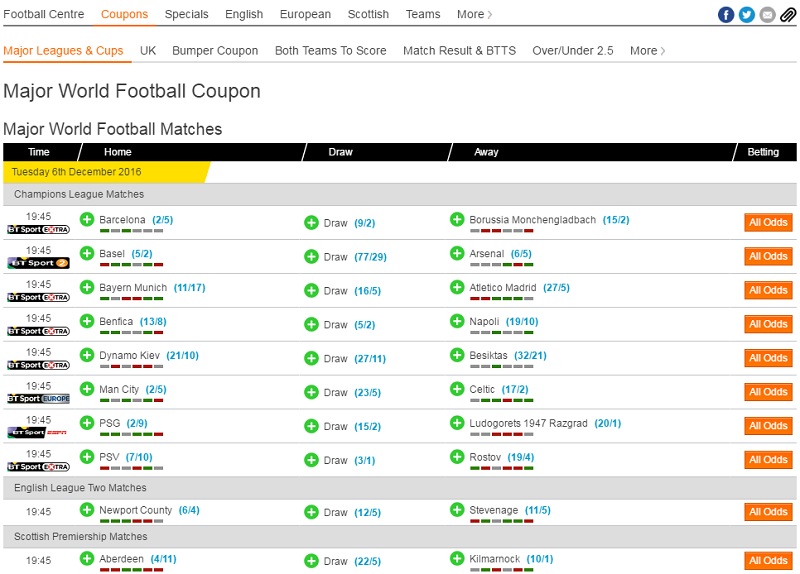Select Draw odds 3/1 for PSV
The image size is (800, 574).
365,460
